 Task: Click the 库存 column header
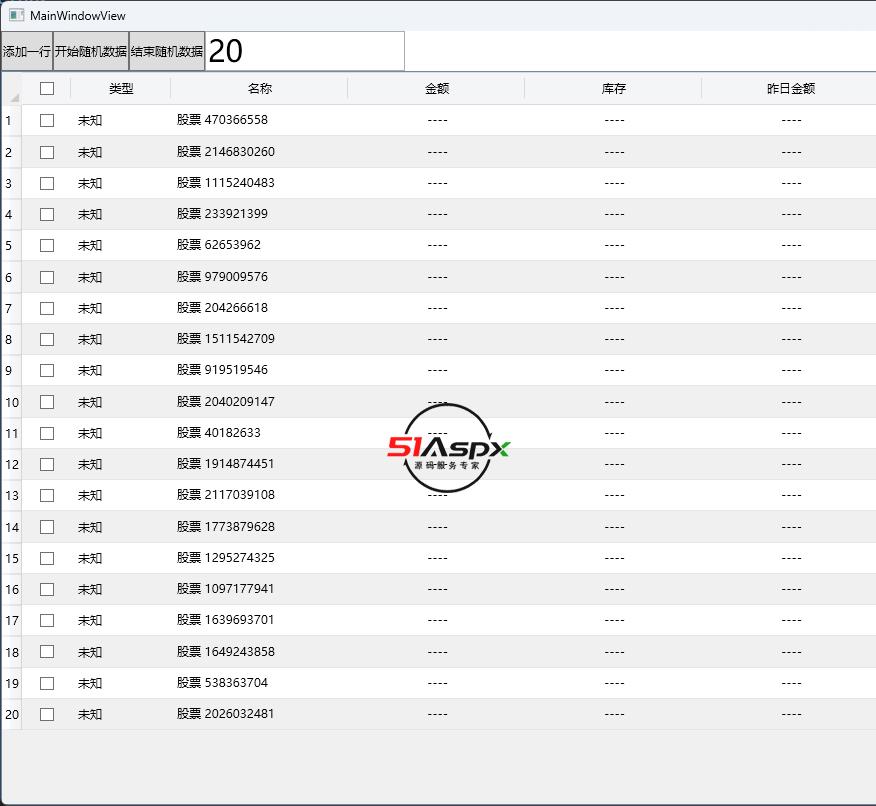coord(614,88)
